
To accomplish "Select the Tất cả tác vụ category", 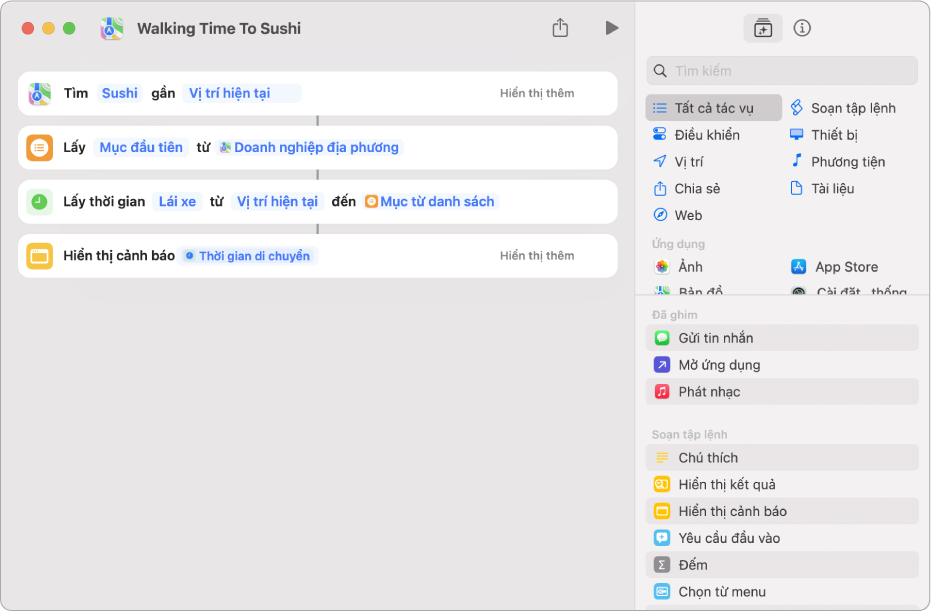I will (713, 108).
